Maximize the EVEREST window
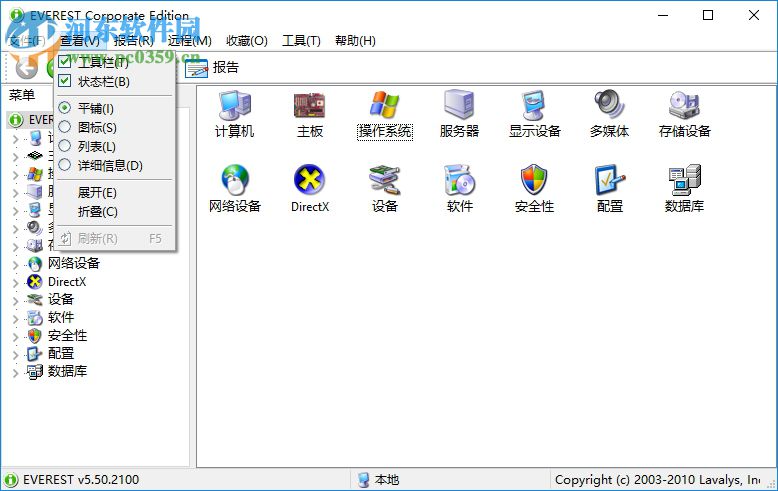The width and height of the screenshot is (778, 491). pyautogui.click(x=708, y=15)
